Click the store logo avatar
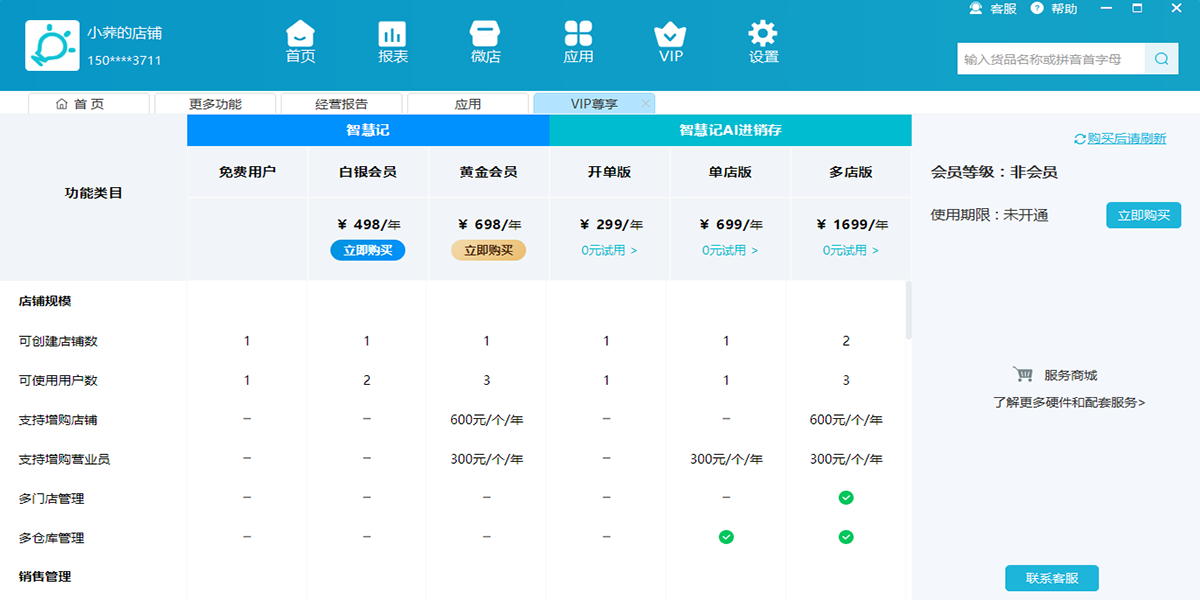 (x=51, y=45)
